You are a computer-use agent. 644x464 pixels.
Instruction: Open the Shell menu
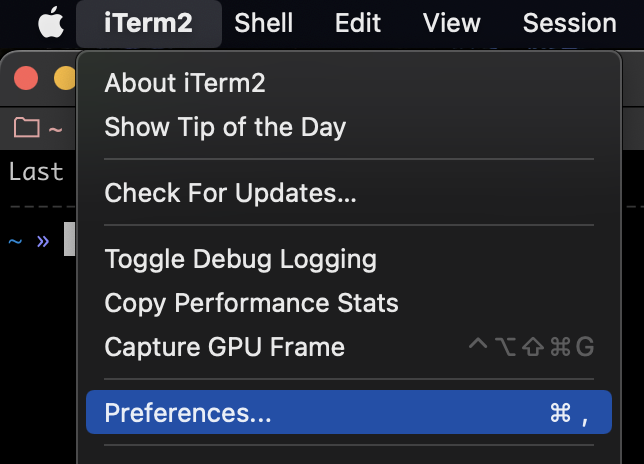click(x=264, y=23)
